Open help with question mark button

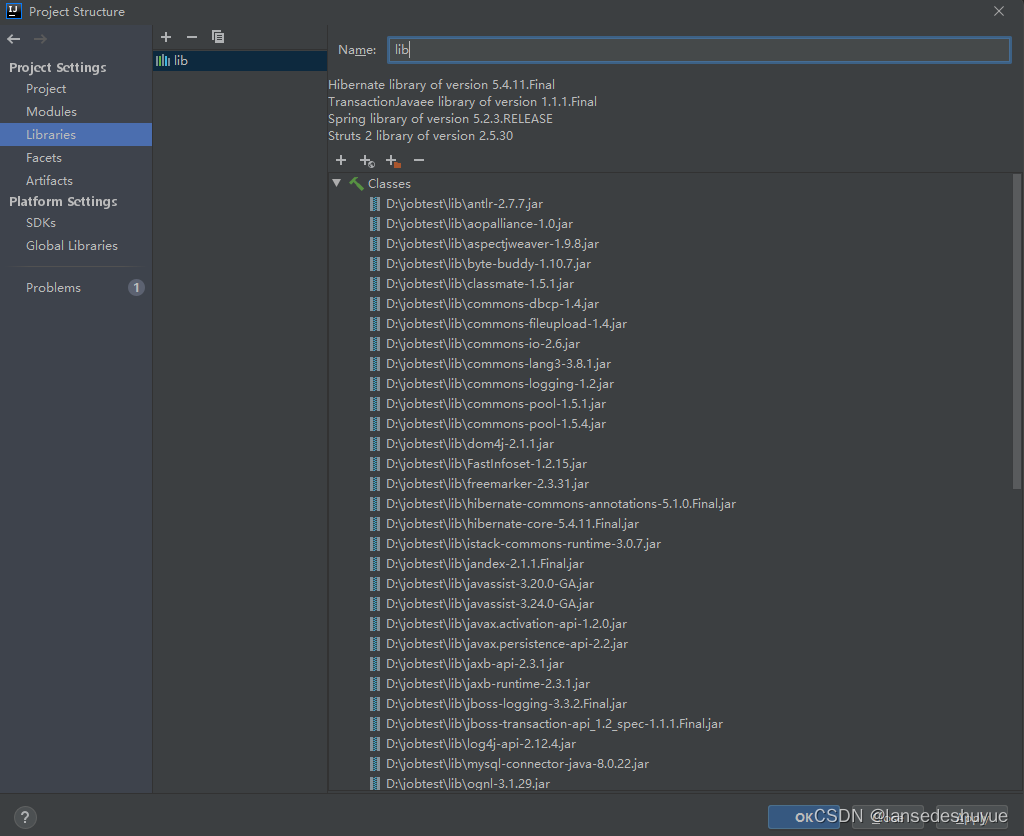25,817
